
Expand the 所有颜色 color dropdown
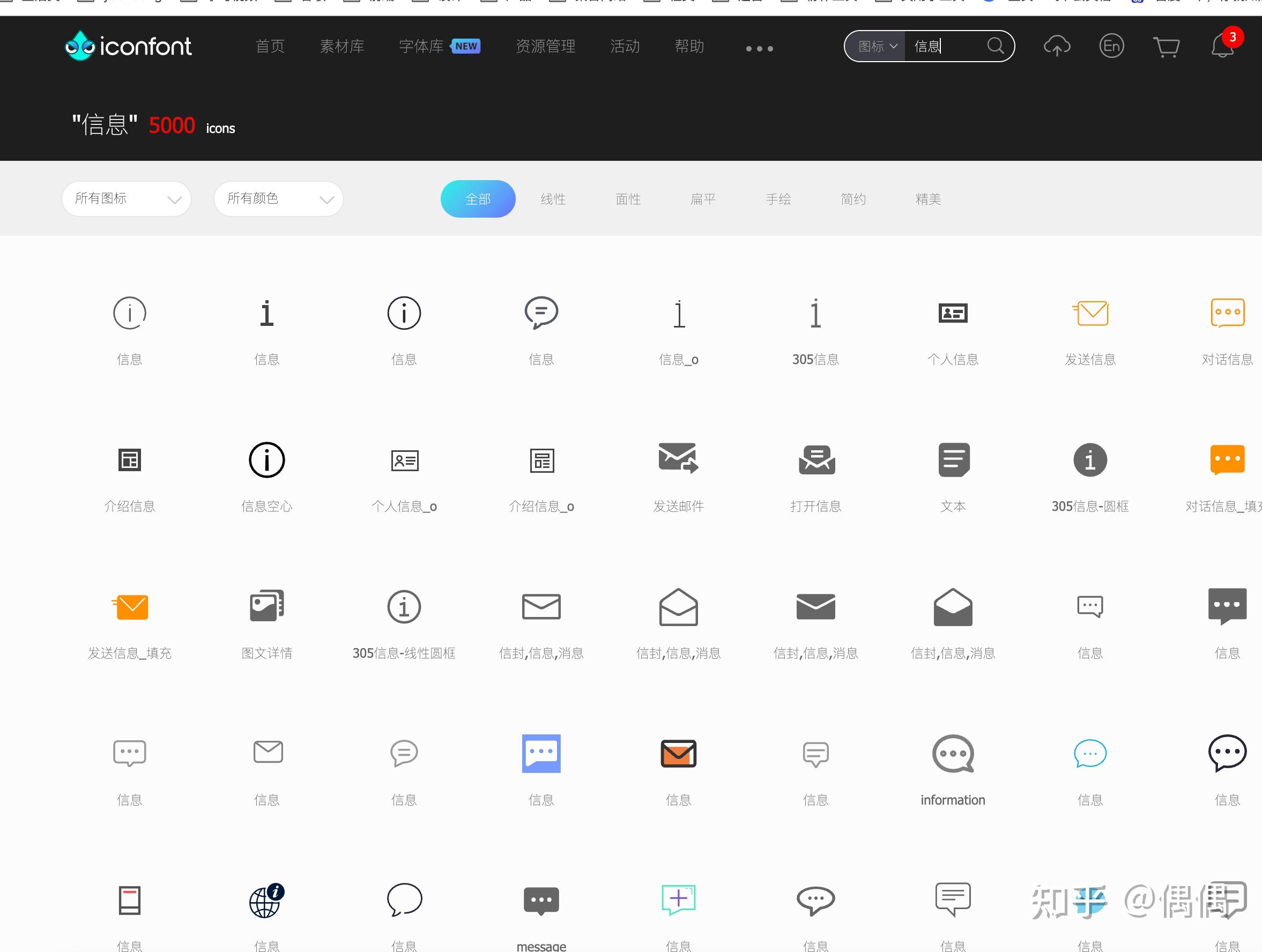pos(278,198)
